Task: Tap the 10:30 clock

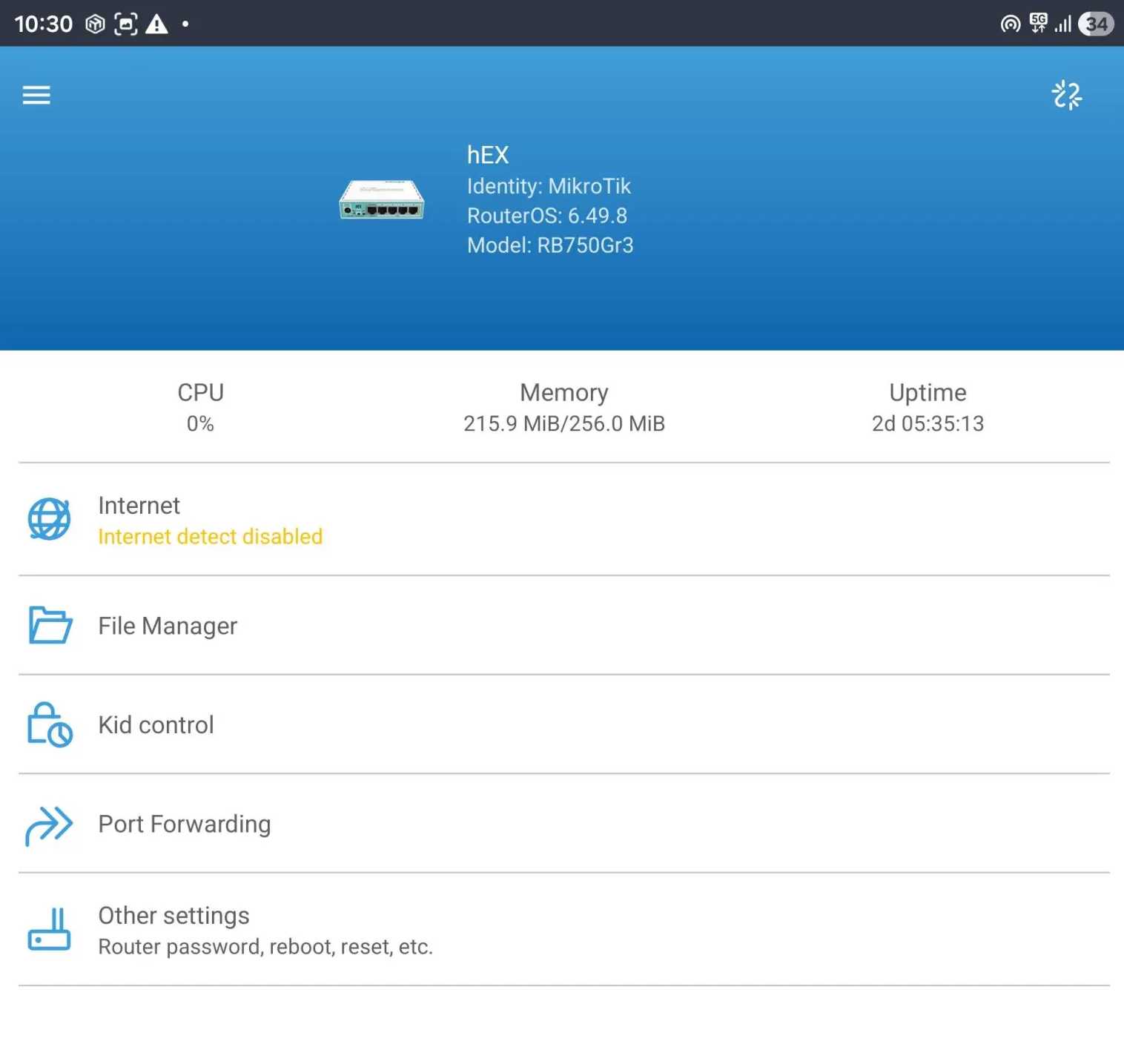Action: coord(44,24)
